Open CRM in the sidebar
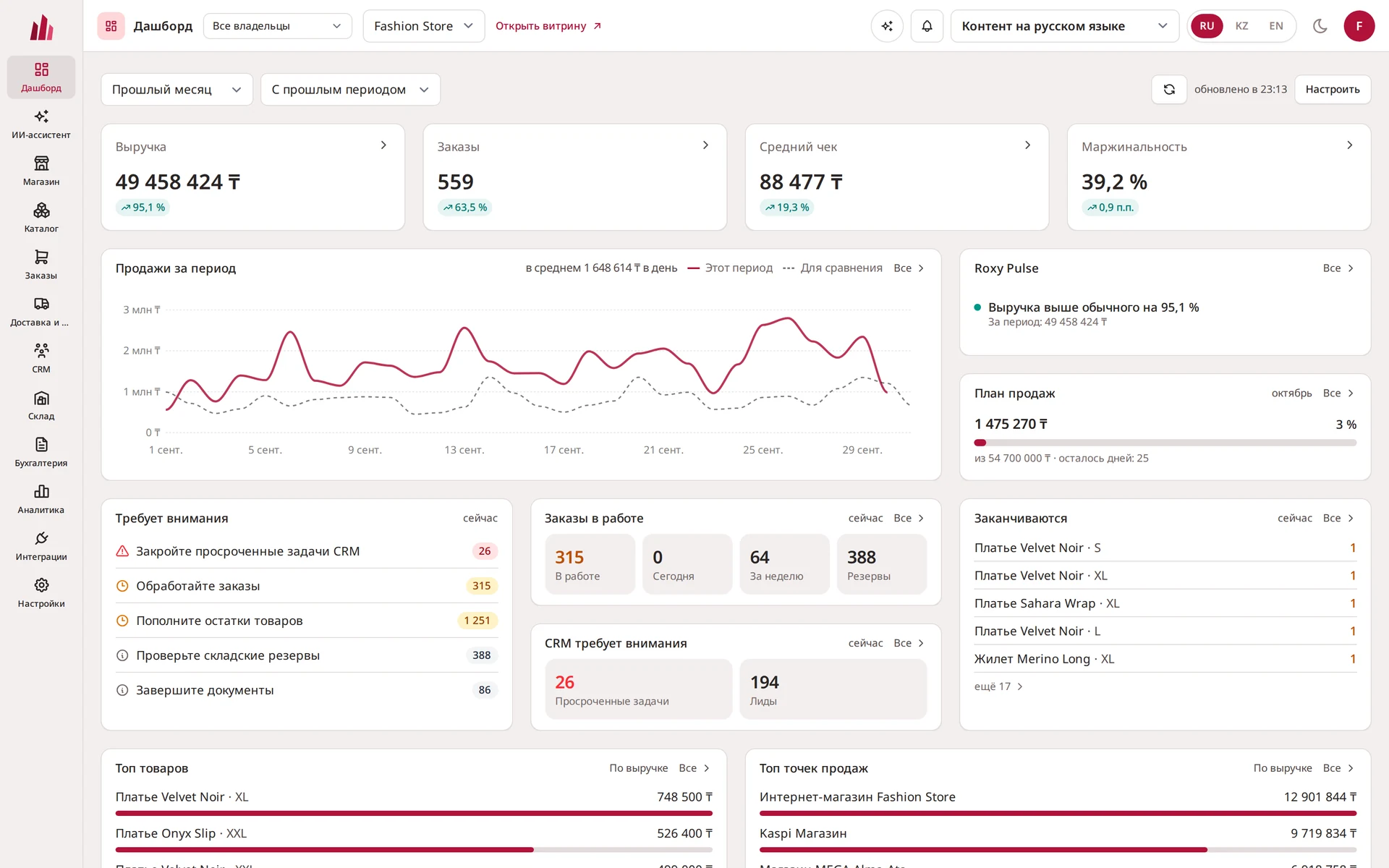Screen dimensions: 1389x868 41,358
